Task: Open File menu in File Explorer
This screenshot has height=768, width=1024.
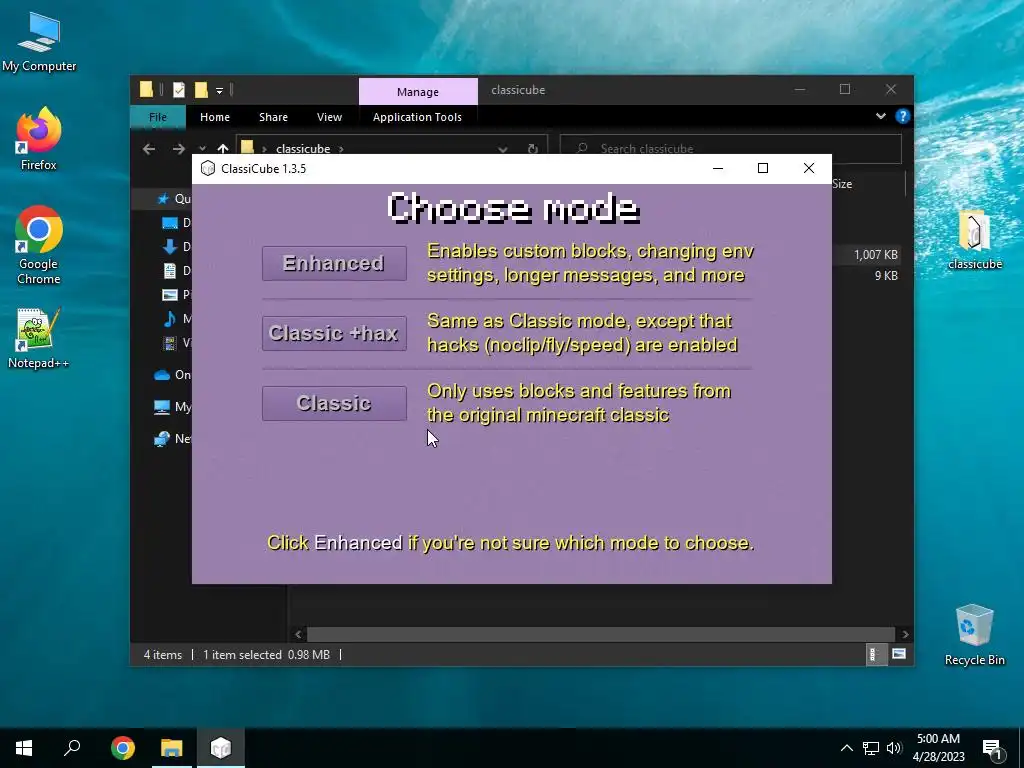Action: click(158, 117)
